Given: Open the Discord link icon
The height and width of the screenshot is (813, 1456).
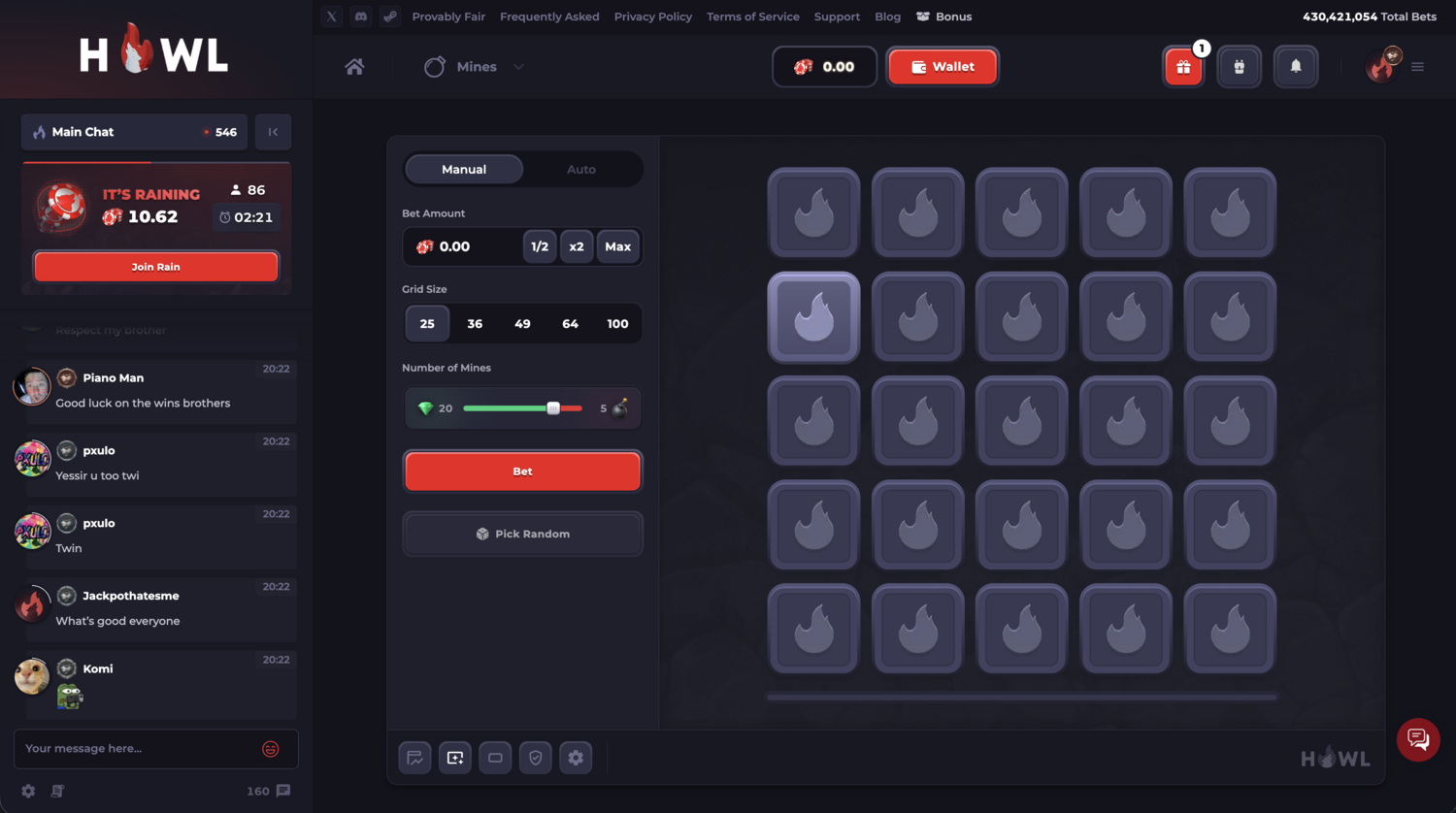Looking at the screenshot, I should [x=361, y=16].
